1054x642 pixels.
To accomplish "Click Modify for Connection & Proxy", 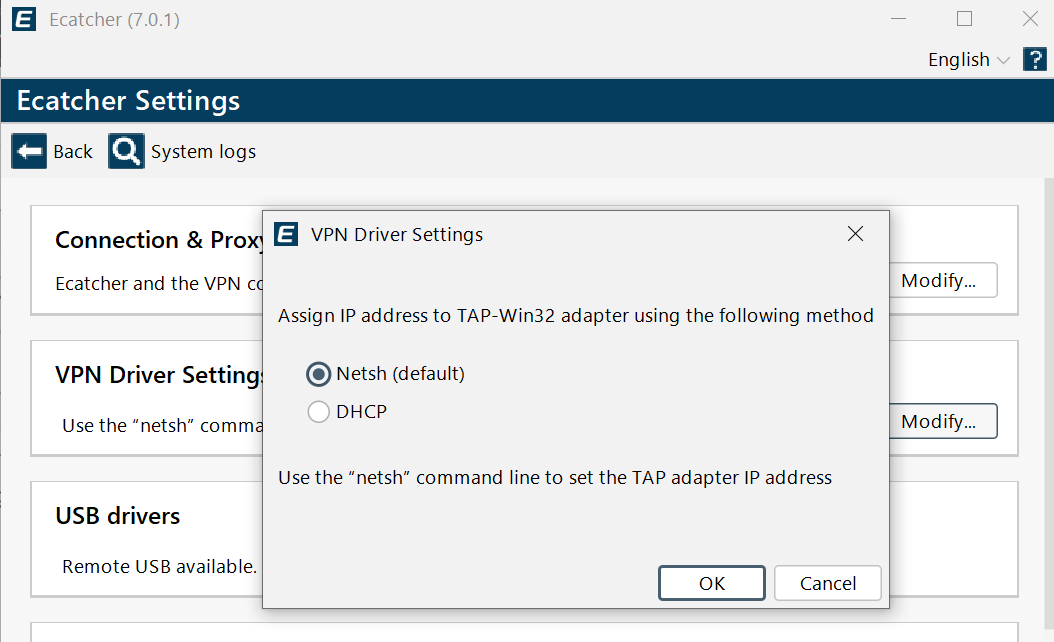I will [x=942, y=280].
